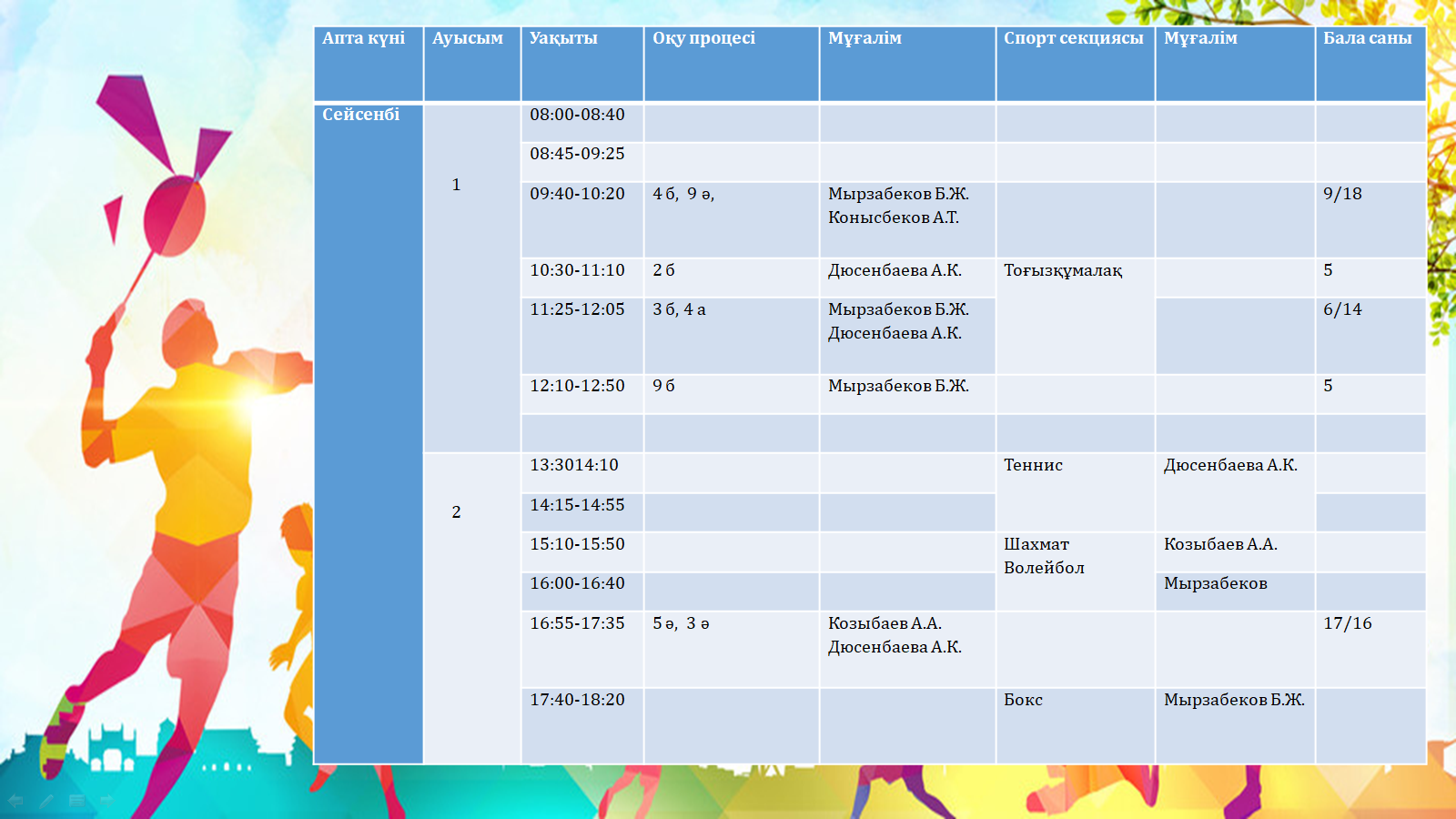Viewport: 1456px width, 819px height.
Task: Select the 11:25-12:05 time slot
Action: tap(582, 336)
